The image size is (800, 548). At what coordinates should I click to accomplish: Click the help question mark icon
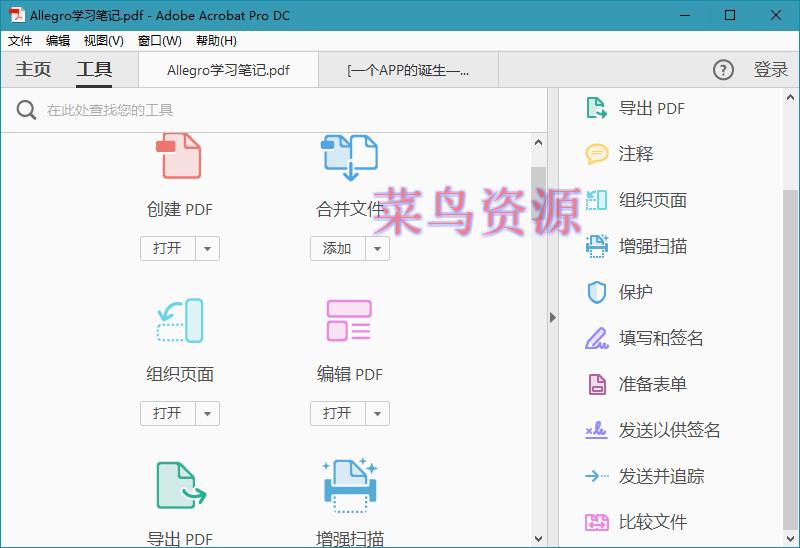point(723,70)
